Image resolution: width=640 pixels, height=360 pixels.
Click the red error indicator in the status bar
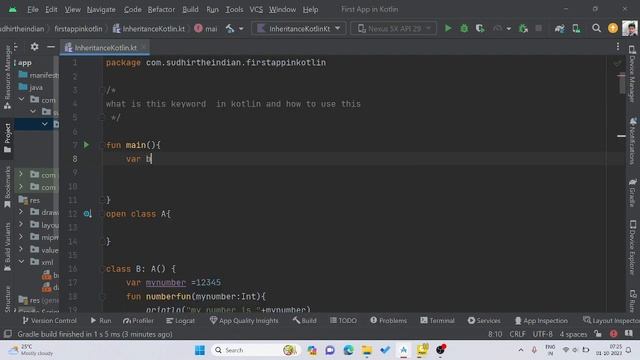[613, 334]
